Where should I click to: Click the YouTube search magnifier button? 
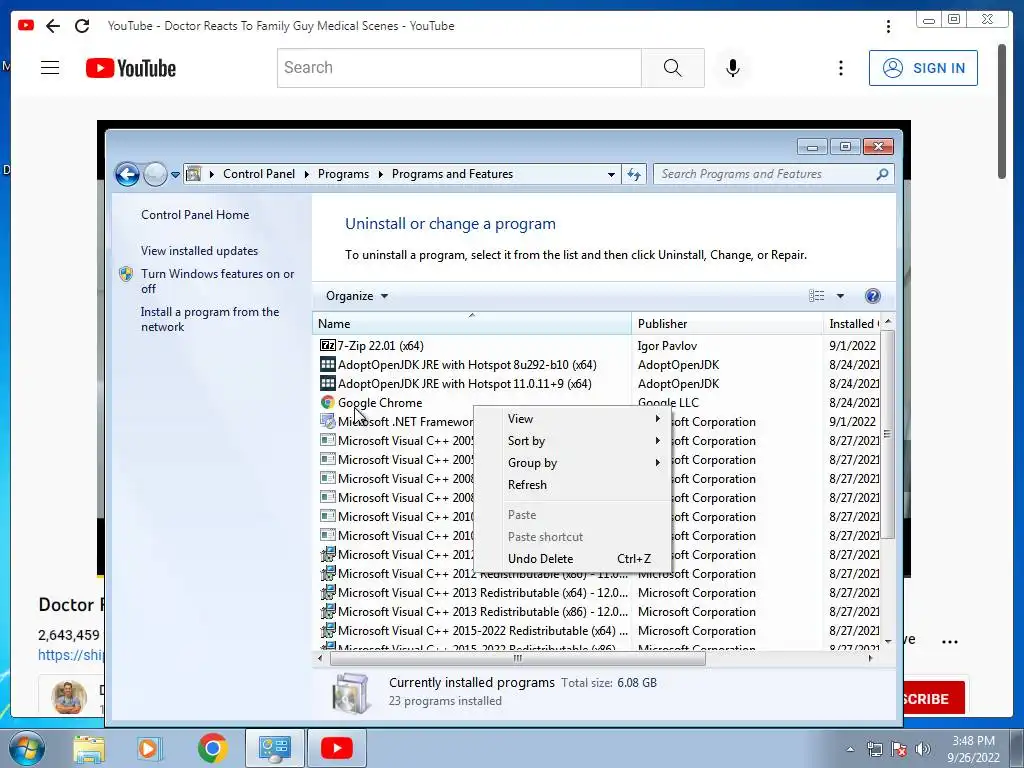[x=673, y=68]
